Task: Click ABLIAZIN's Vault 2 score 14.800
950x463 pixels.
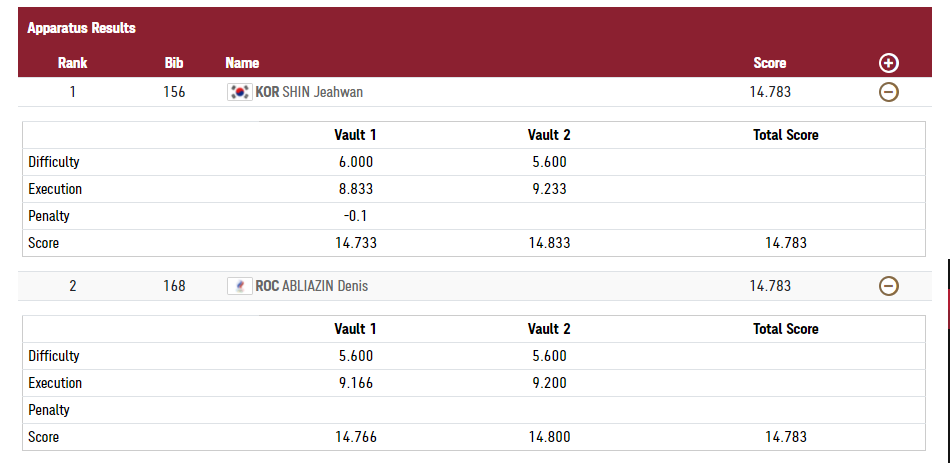Action: (547, 437)
